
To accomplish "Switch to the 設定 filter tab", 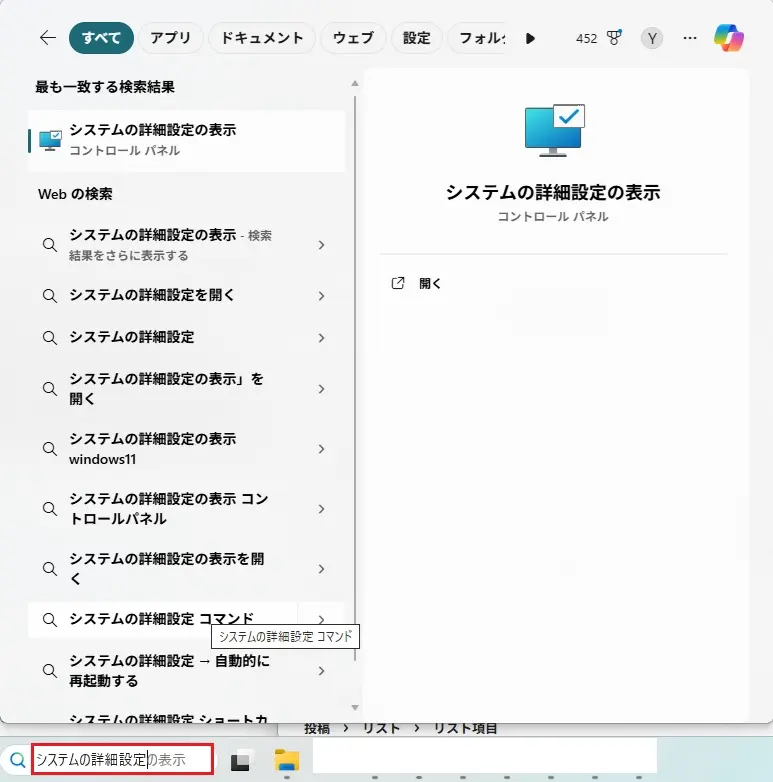I will 416,38.
